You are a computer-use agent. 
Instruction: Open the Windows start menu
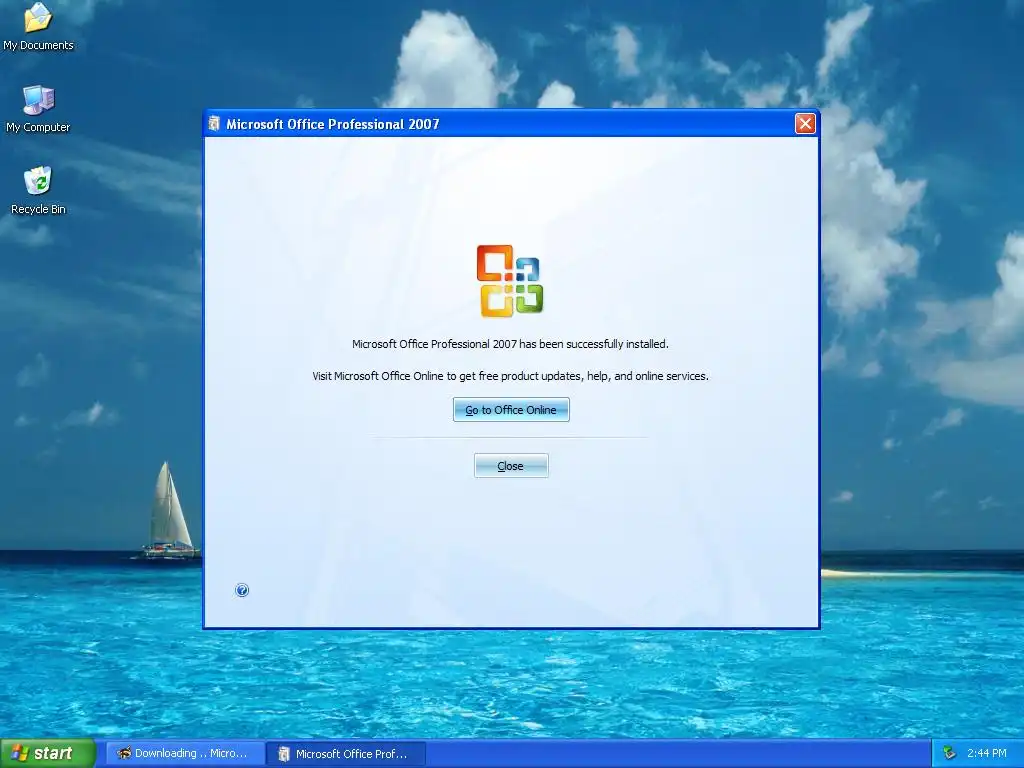(47, 753)
